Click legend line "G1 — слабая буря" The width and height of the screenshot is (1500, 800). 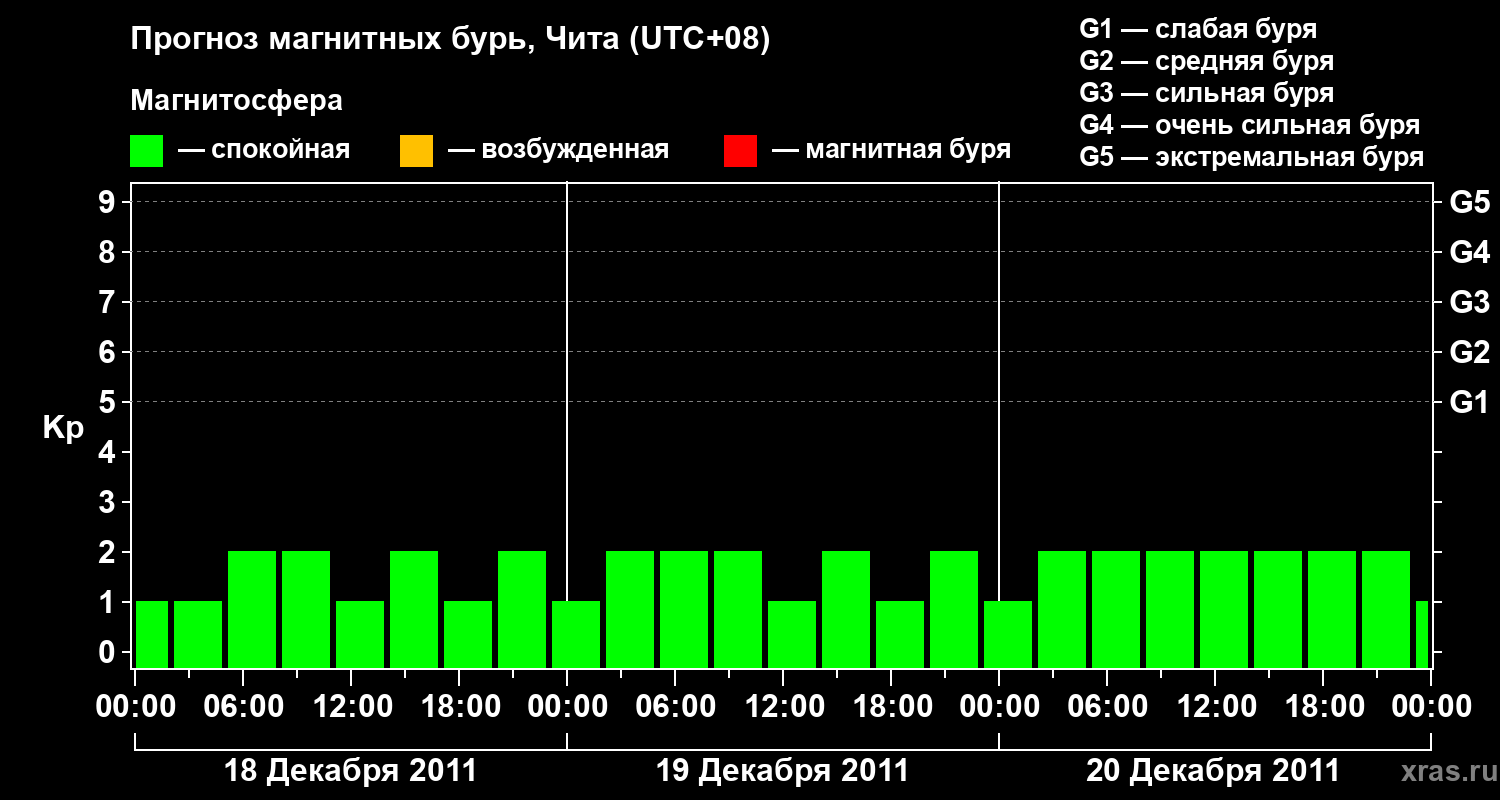point(1198,28)
